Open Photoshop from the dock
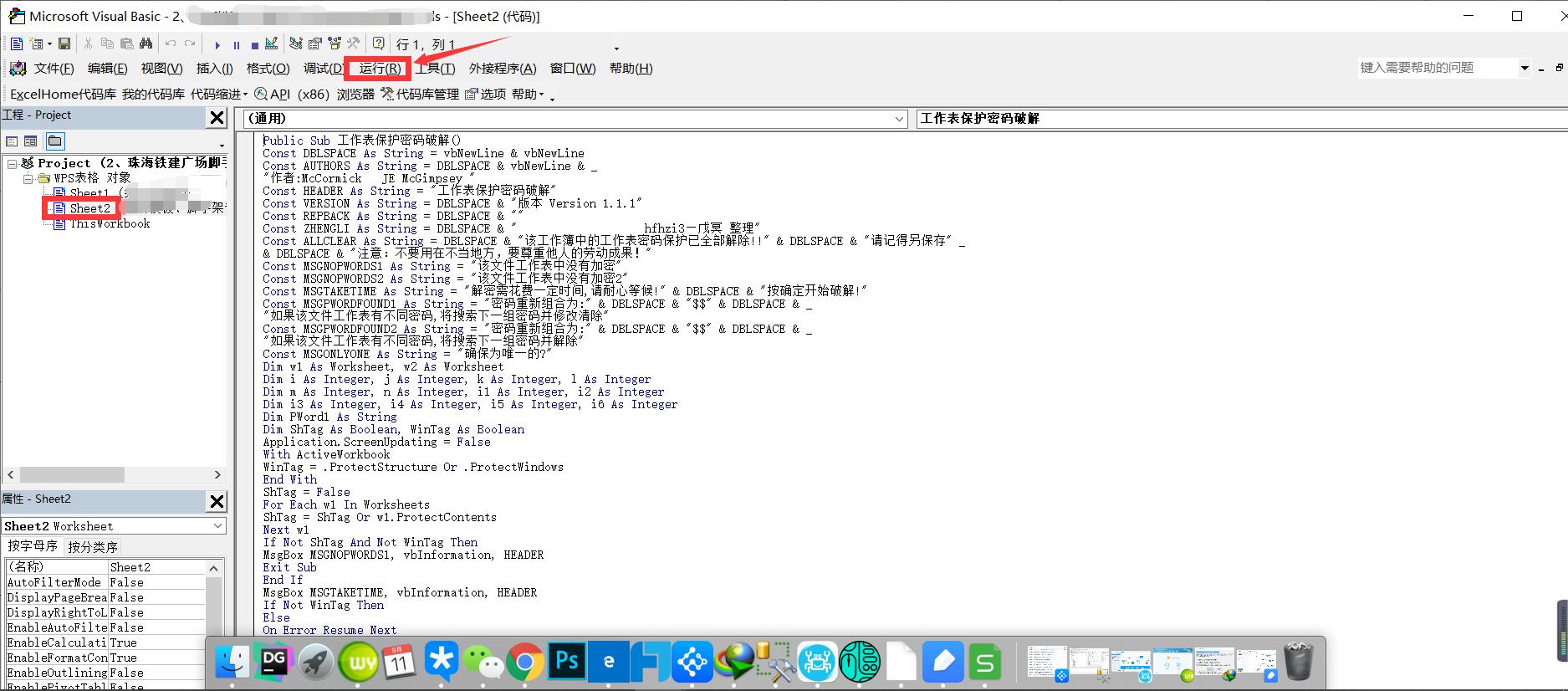The width and height of the screenshot is (1568, 691). (566, 662)
